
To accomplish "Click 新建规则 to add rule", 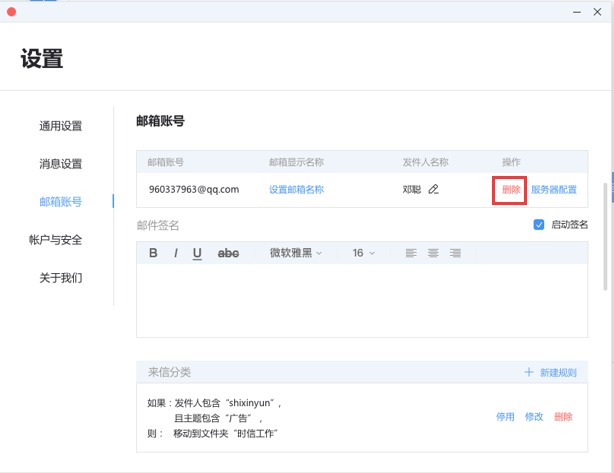I will click(x=558, y=372).
